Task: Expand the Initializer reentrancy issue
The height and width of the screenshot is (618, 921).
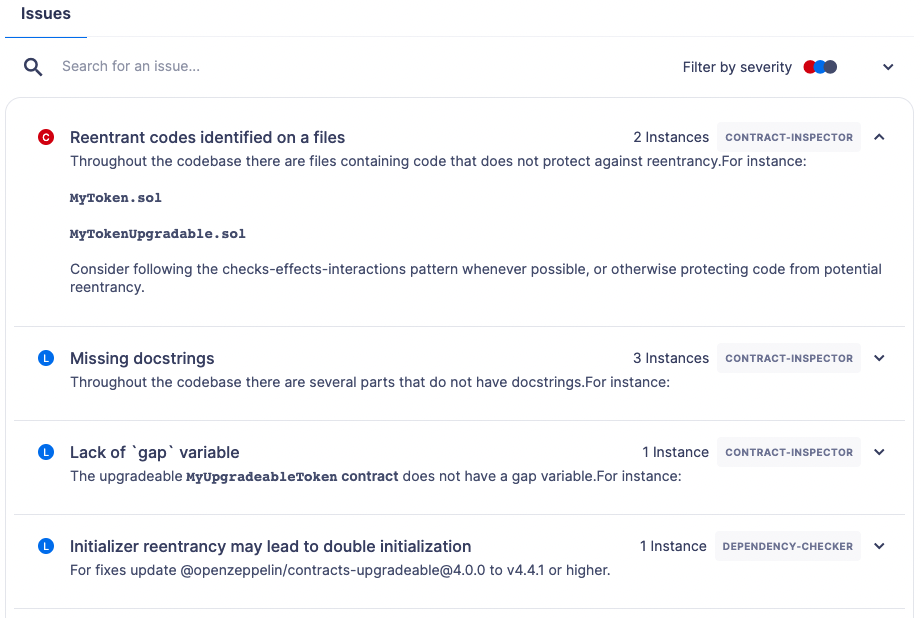Action: click(879, 546)
